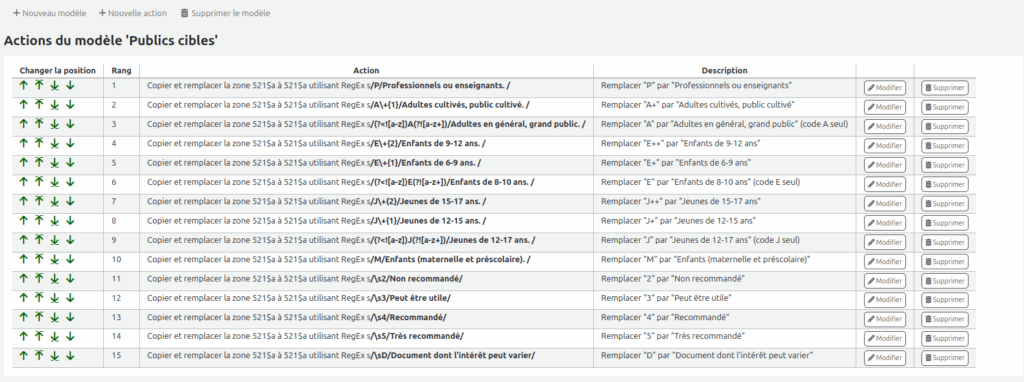Move rank 5 action up one position
This screenshot has height=382, width=1024.
click(x=24, y=163)
